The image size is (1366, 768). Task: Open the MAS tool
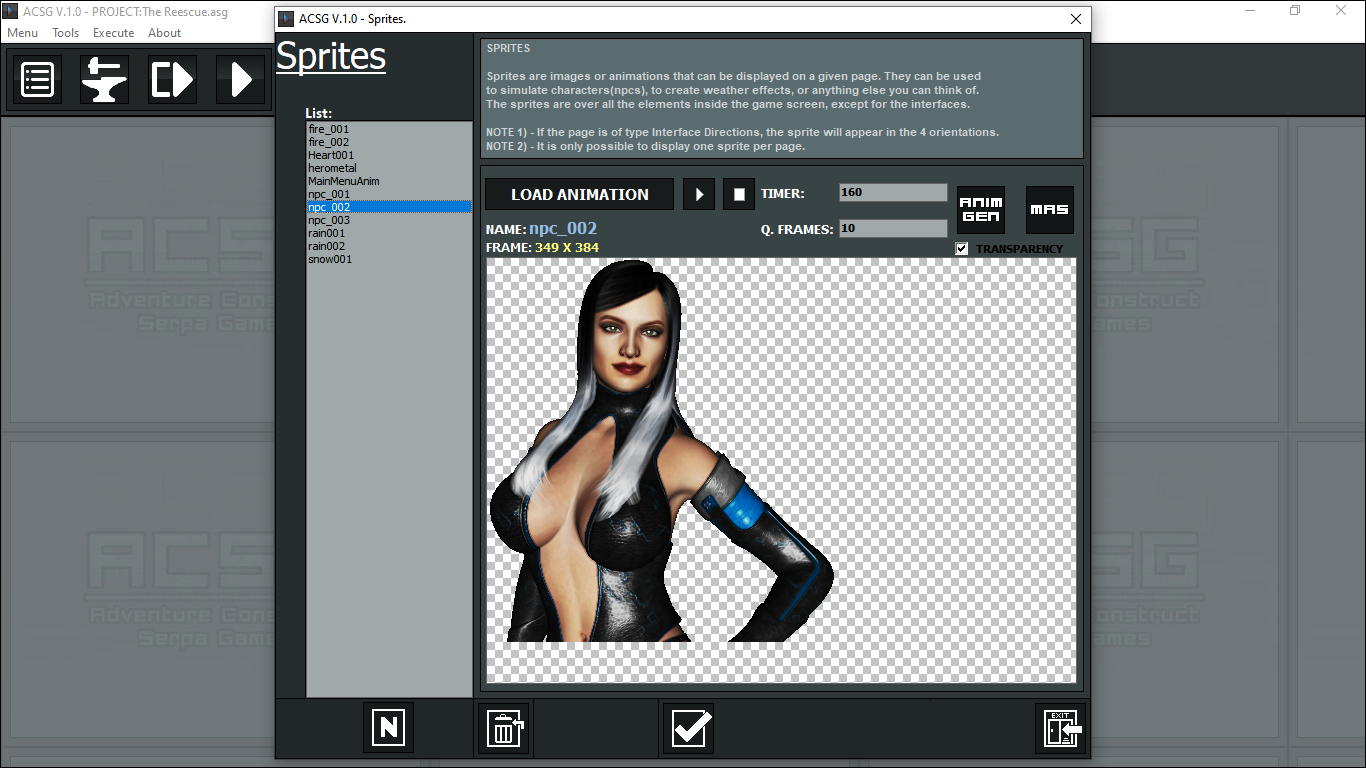click(x=1050, y=210)
